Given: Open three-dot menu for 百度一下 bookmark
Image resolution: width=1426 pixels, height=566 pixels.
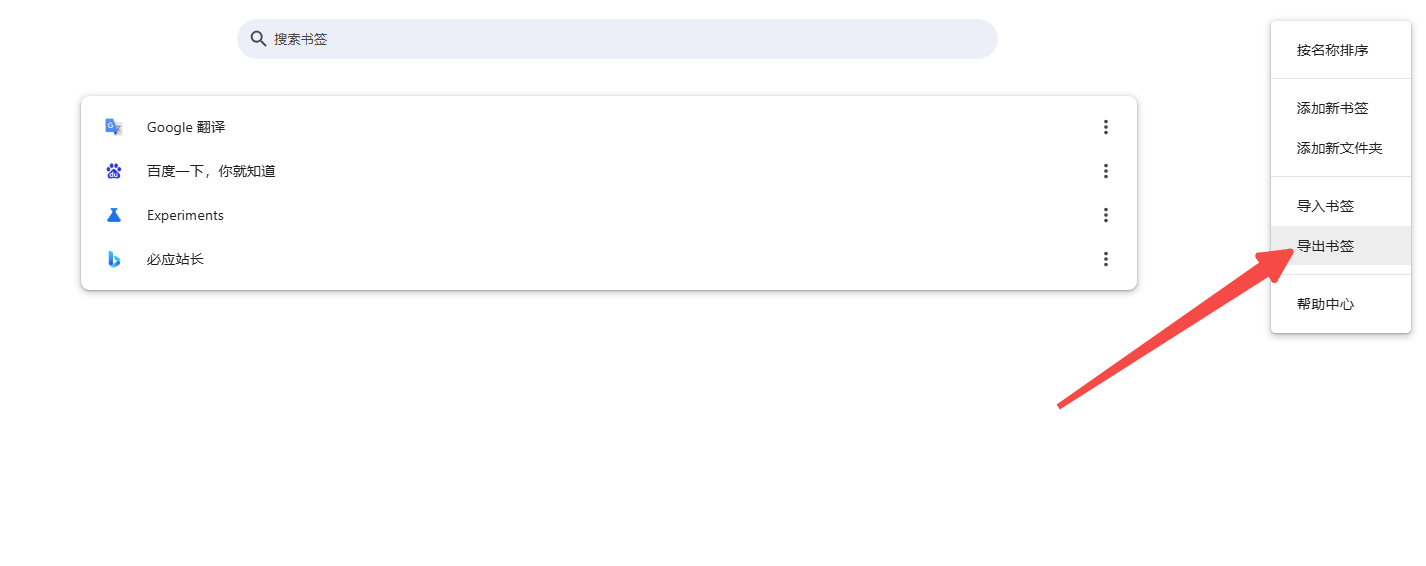Looking at the screenshot, I should tap(1106, 171).
